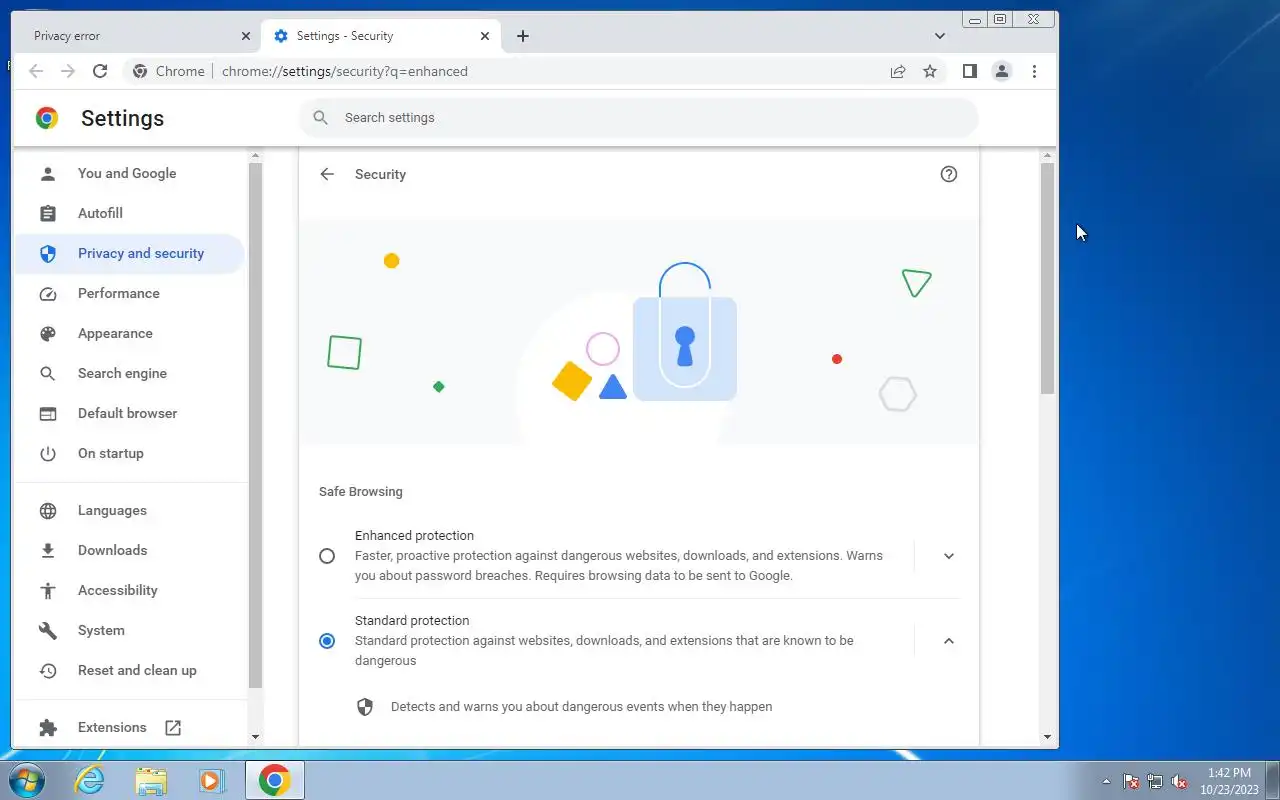Collapse the Standard protection details chevron
Screen dimensions: 1280x800
pos(949,641)
